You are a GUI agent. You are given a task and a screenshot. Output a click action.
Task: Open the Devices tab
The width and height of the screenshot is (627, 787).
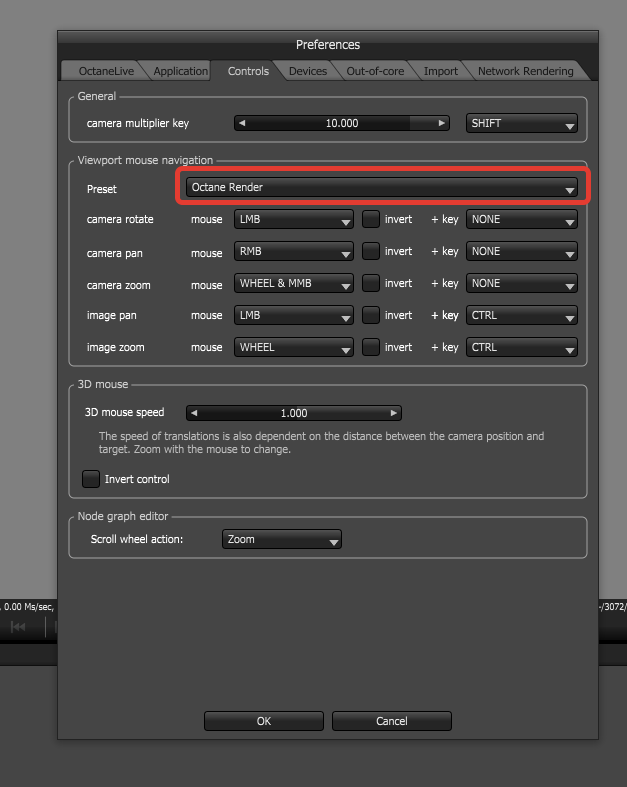[308, 71]
